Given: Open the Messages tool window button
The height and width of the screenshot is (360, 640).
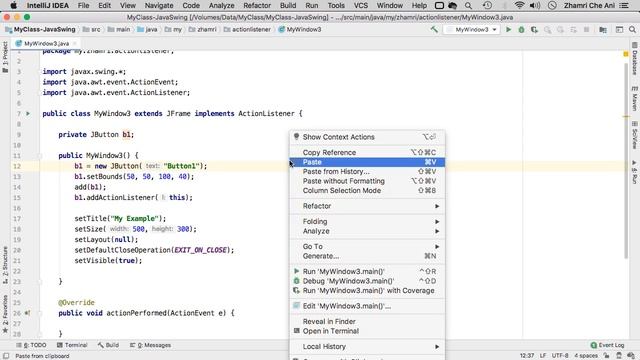Looking at the screenshot, I should point(150,345).
